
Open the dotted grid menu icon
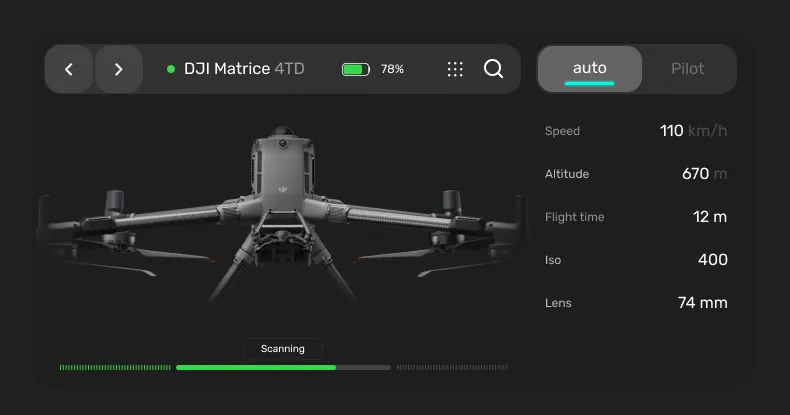click(x=455, y=69)
